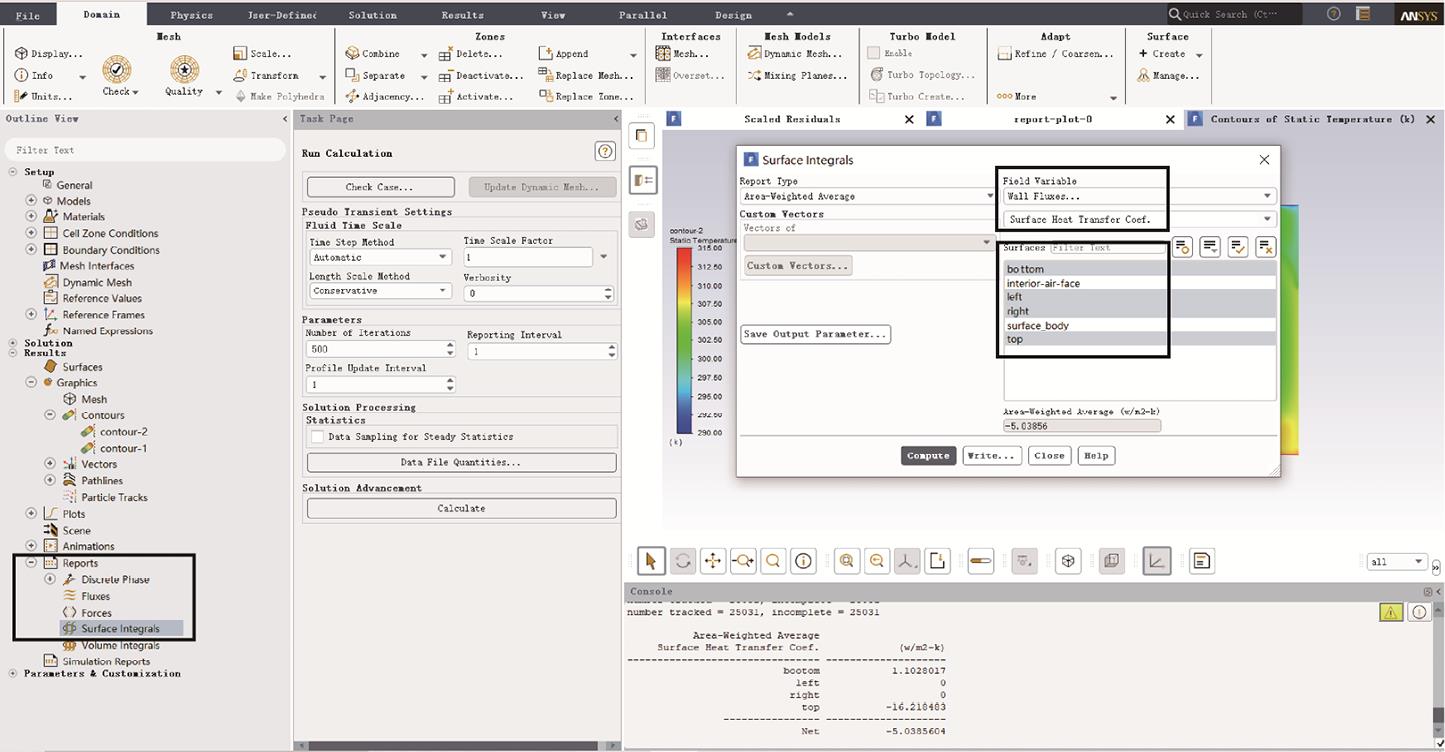Click the Check Case... button
This screenshot has height=752, width=1445.
point(380,187)
